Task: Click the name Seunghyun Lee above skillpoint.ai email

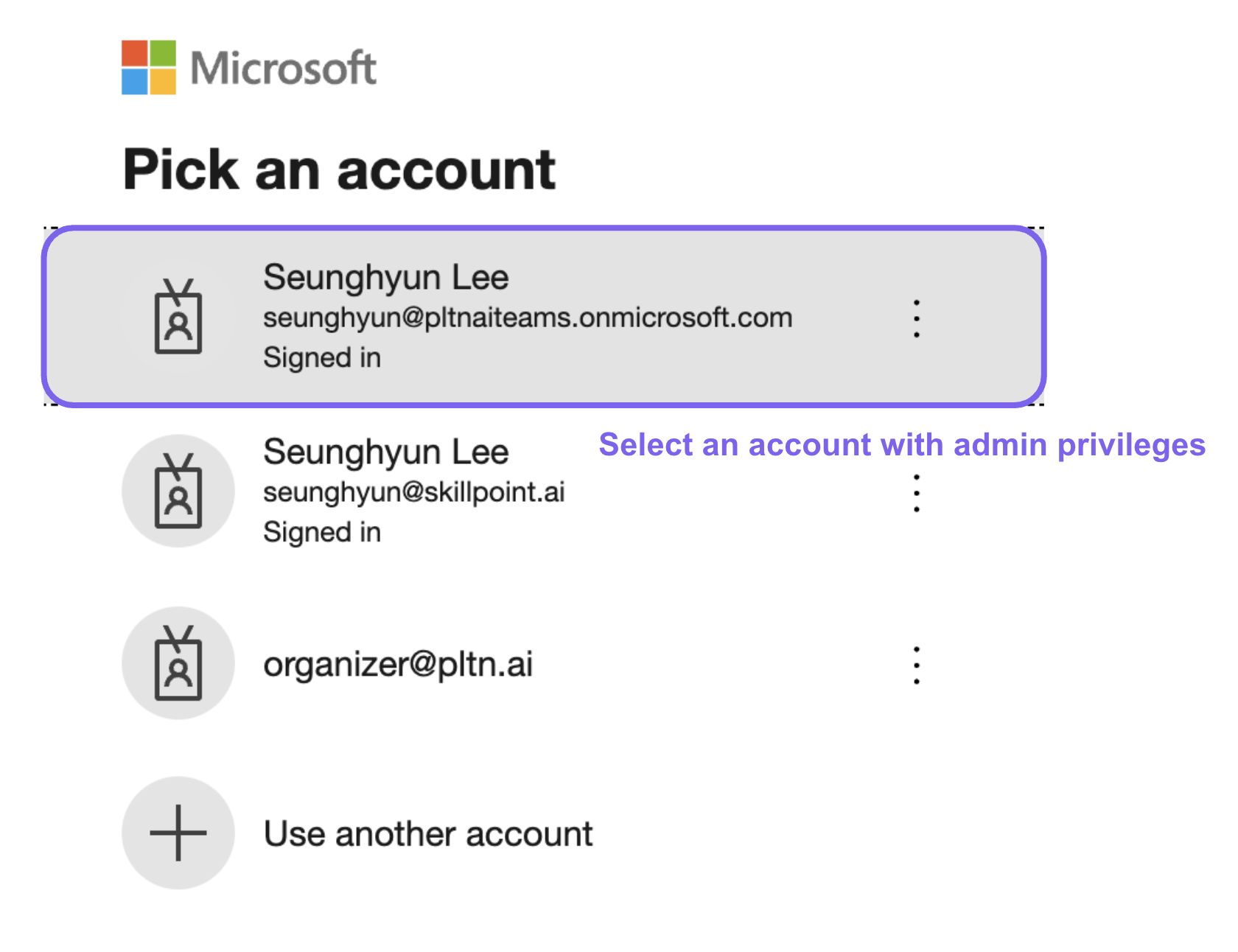Action: (x=386, y=452)
